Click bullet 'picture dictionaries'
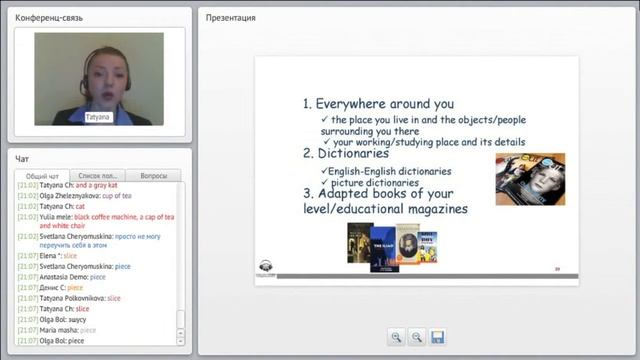 click(x=370, y=182)
